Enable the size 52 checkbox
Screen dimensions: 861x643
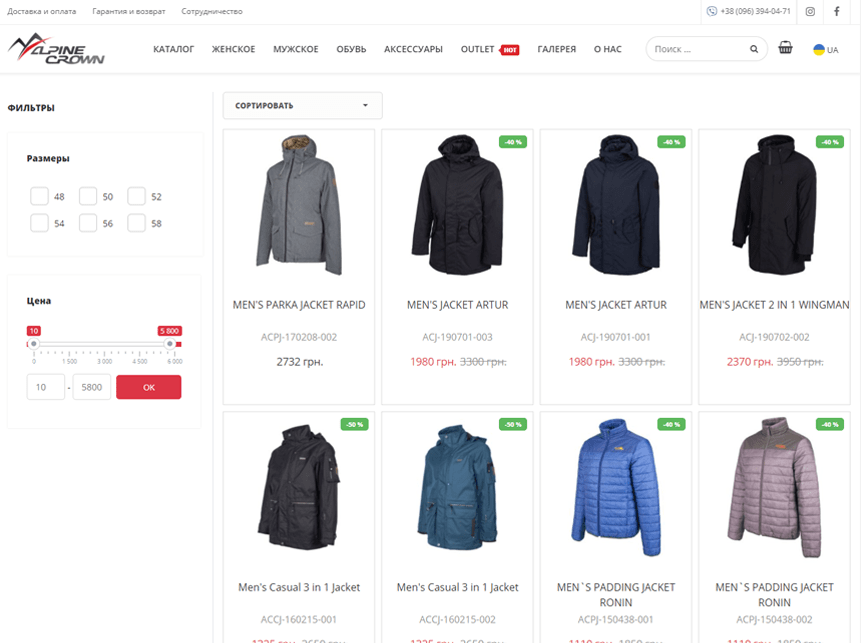tap(137, 196)
